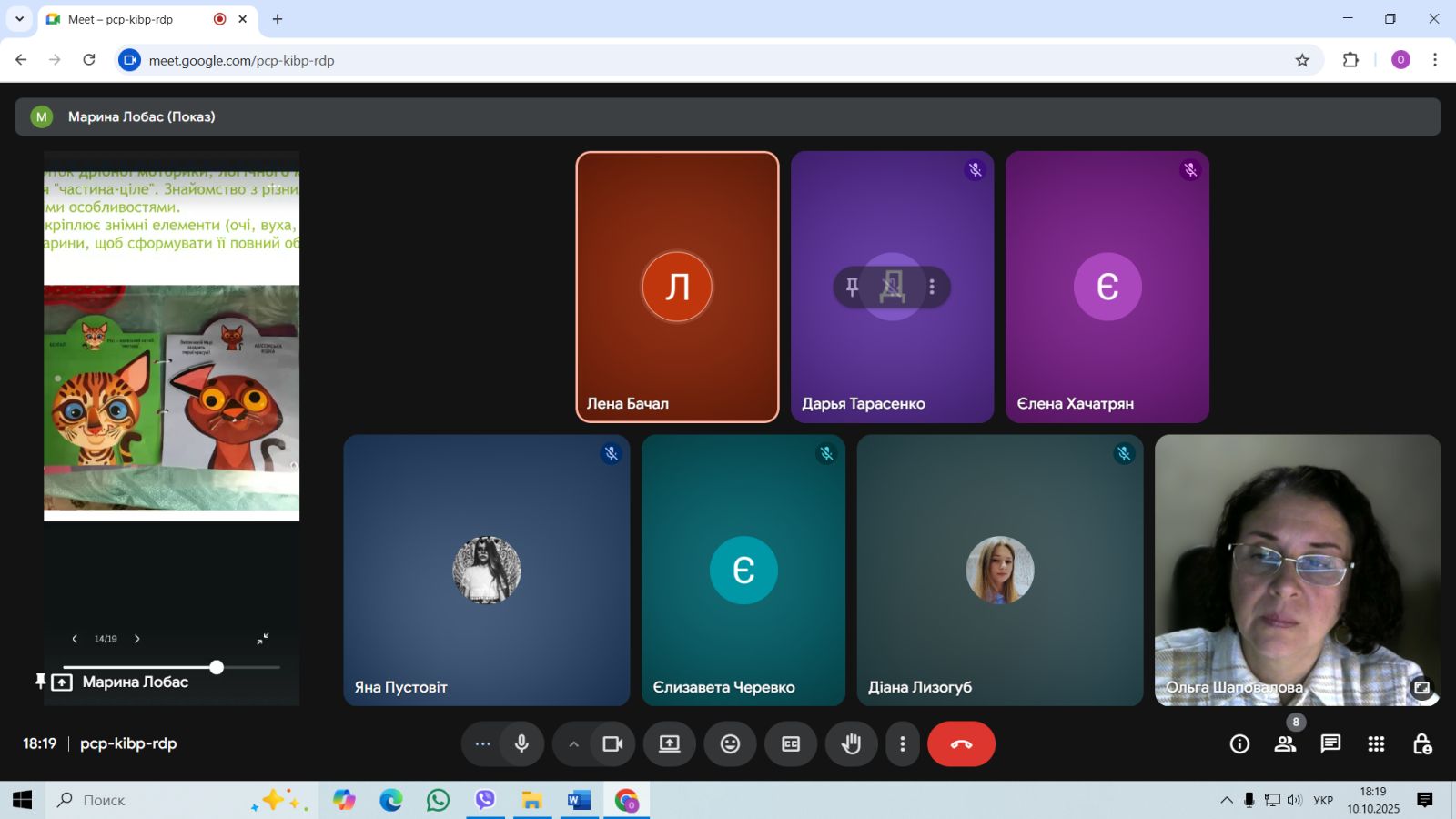Viewport: 1456px width, 819px height.
Task: Open host controls lock icon
Action: pyautogui.click(x=1422, y=744)
